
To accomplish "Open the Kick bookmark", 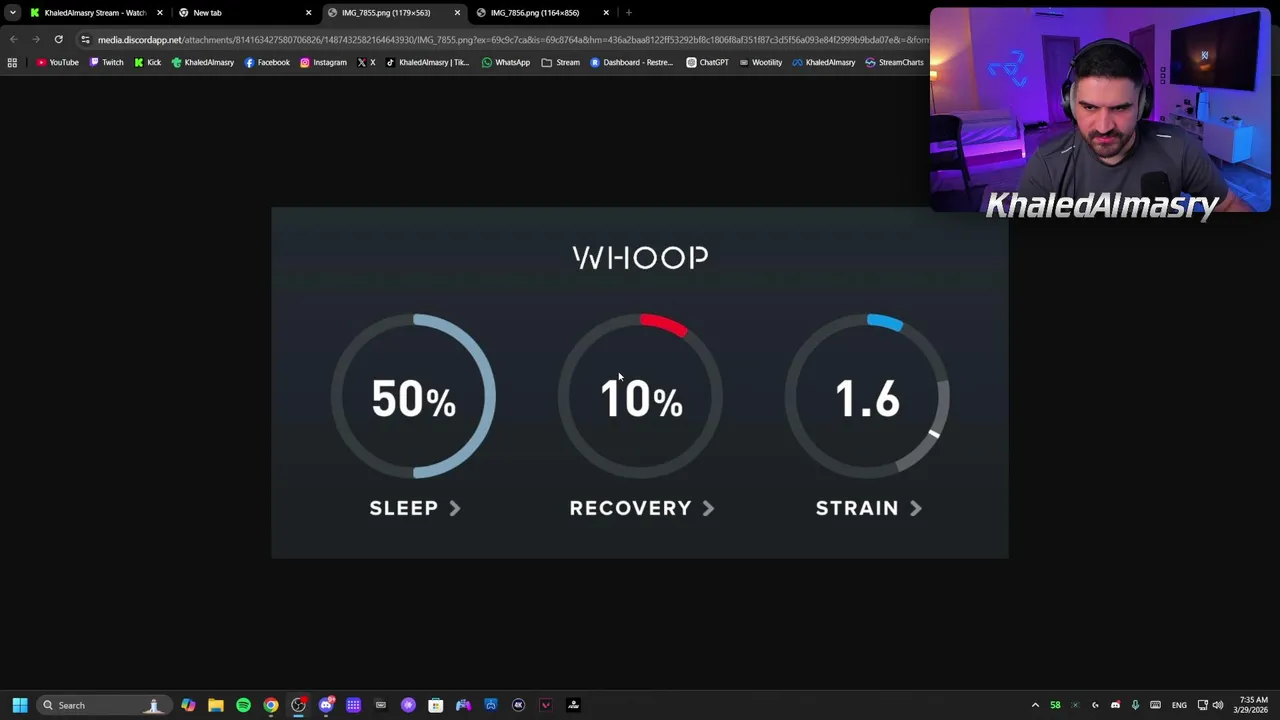I will 147,62.
